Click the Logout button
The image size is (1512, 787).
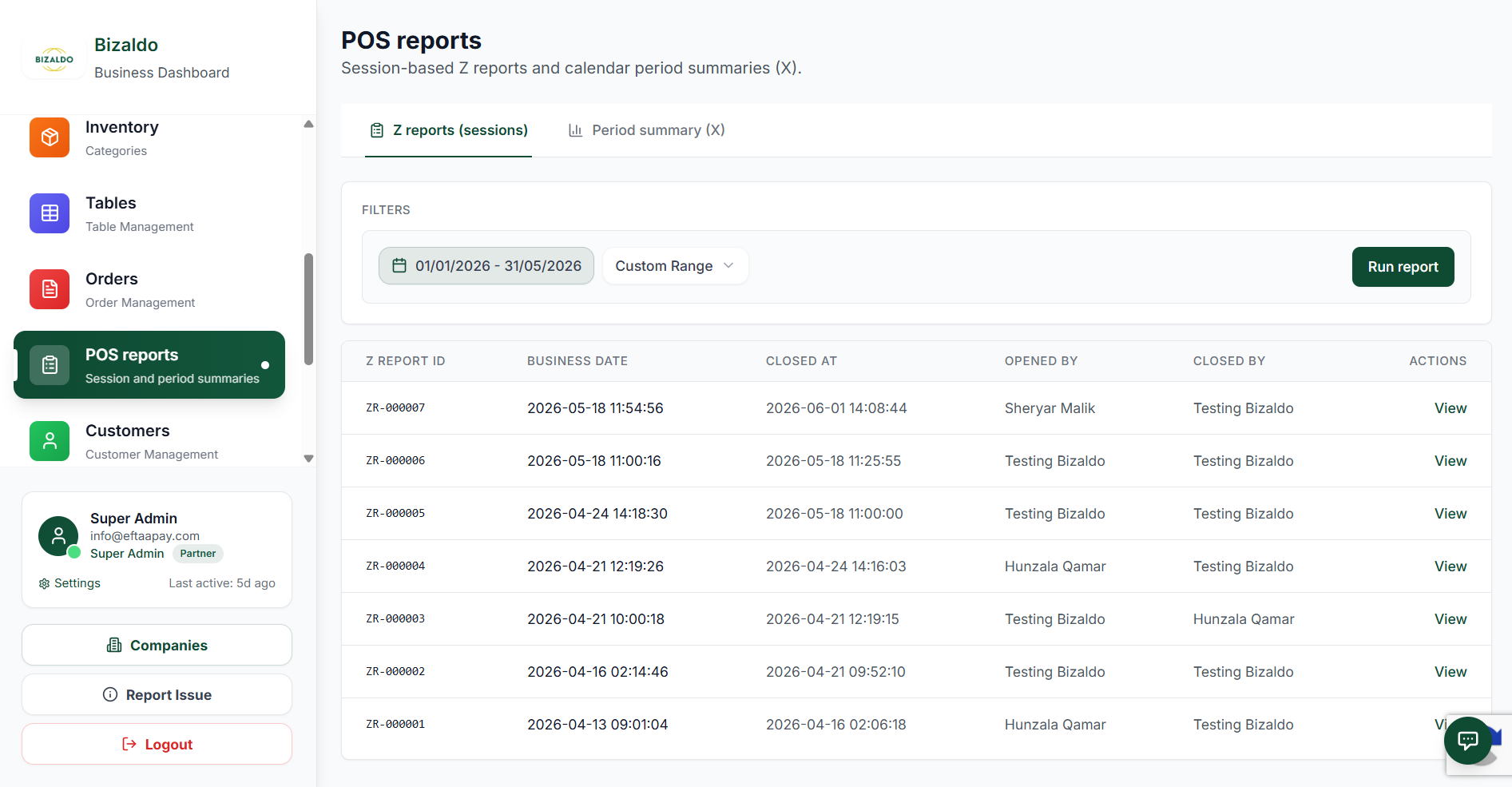(x=157, y=744)
